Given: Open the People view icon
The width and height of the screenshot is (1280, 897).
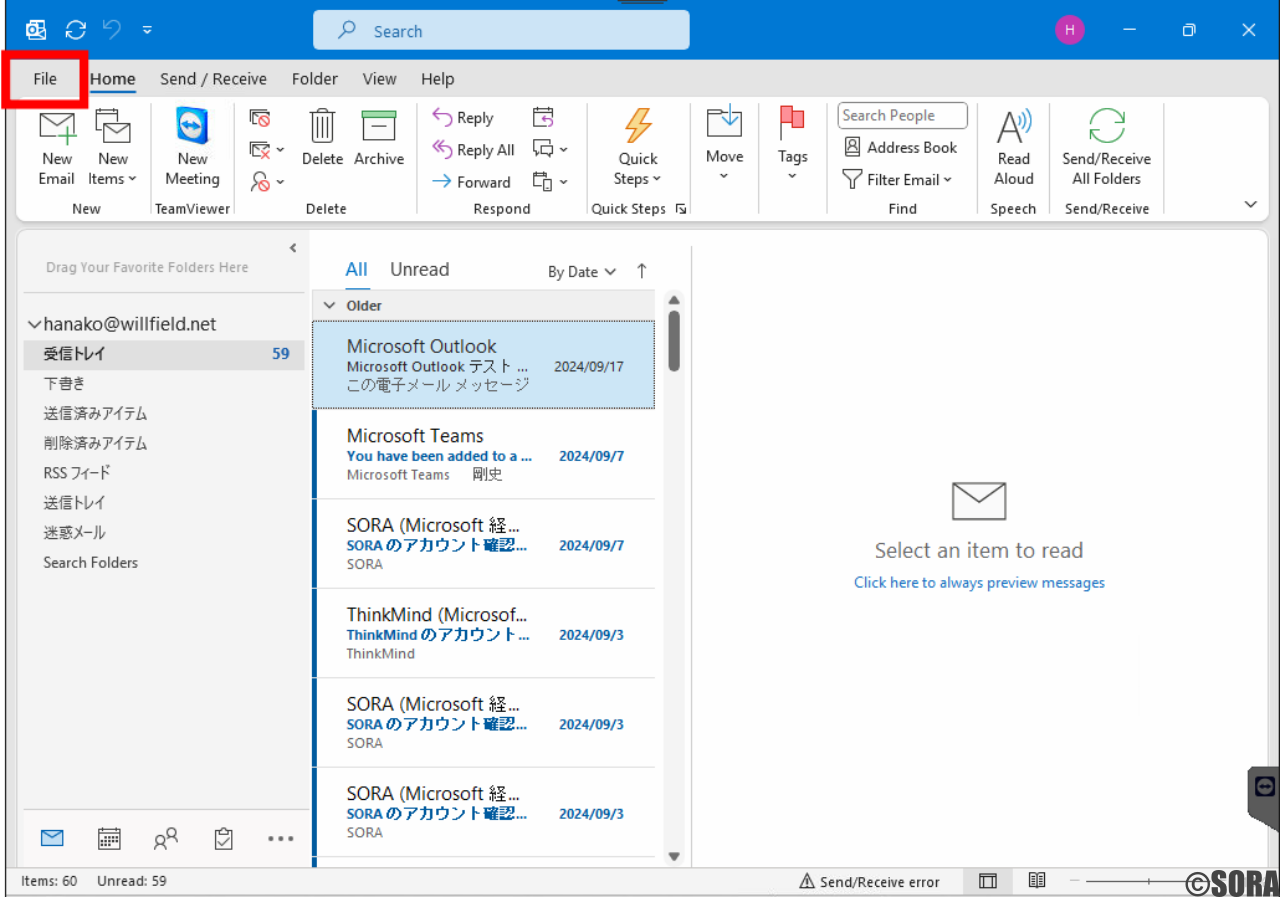Looking at the screenshot, I should pyautogui.click(x=166, y=838).
